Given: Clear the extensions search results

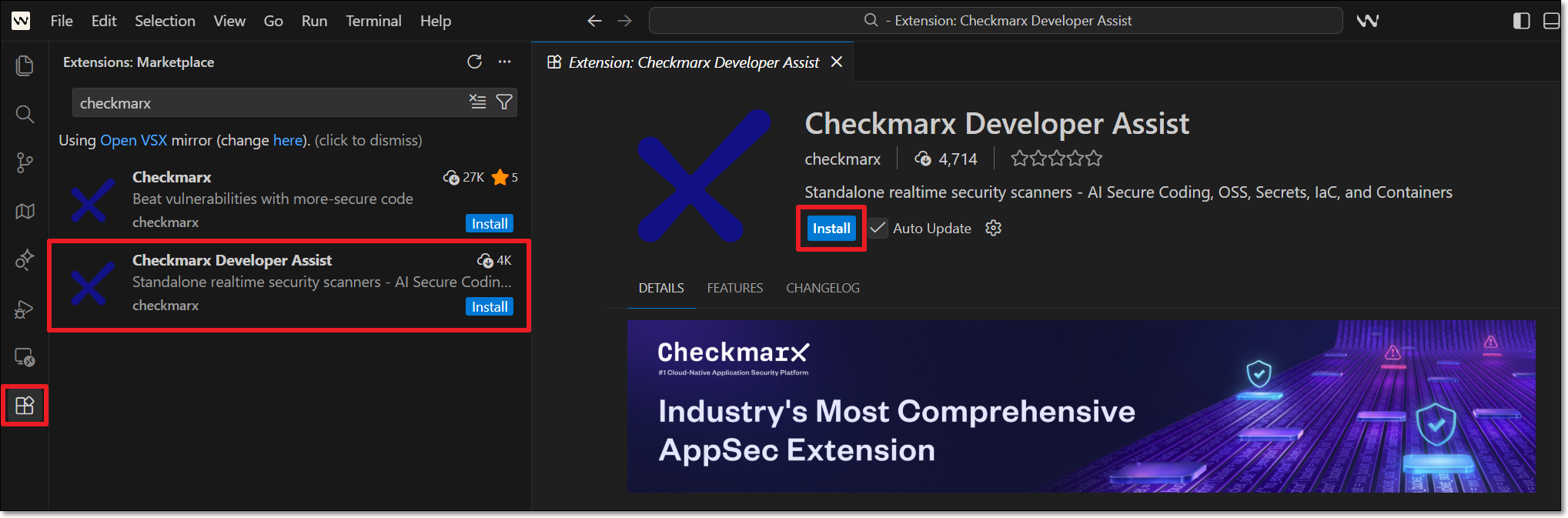Looking at the screenshot, I should (x=478, y=102).
